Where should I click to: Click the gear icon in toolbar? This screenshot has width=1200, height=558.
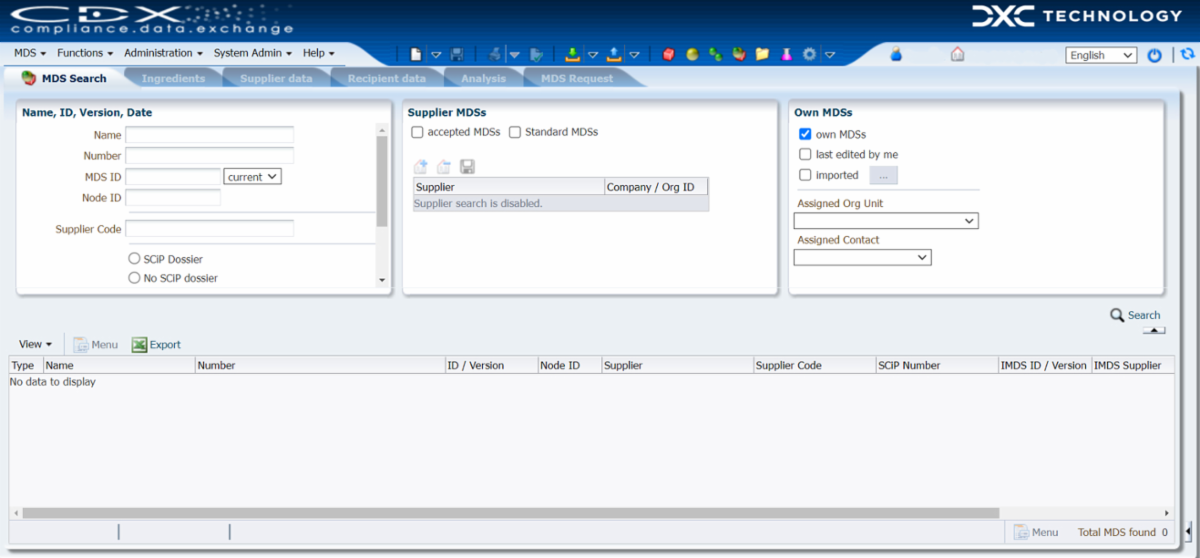810,54
